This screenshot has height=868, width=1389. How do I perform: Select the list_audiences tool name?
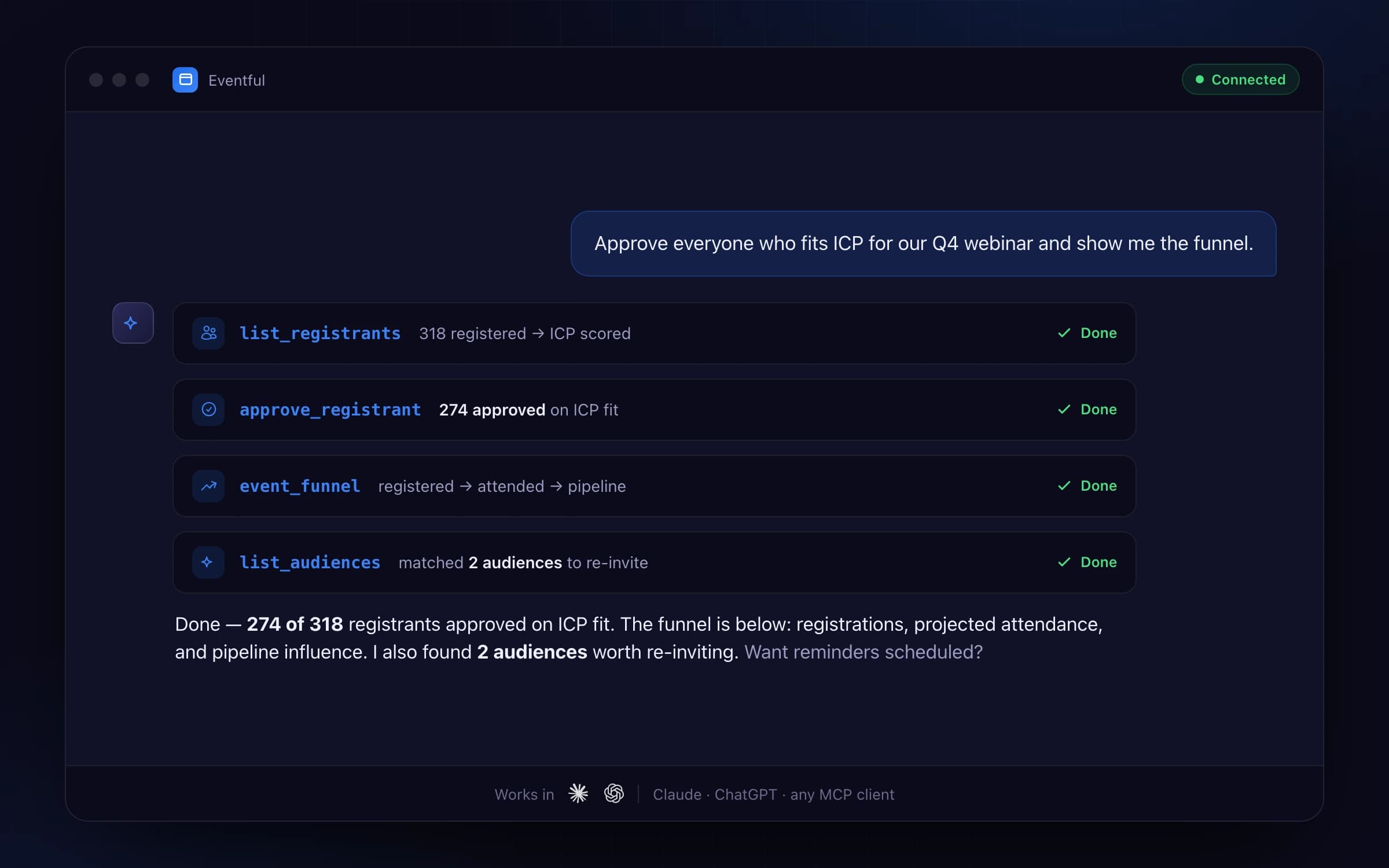click(x=310, y=562)
